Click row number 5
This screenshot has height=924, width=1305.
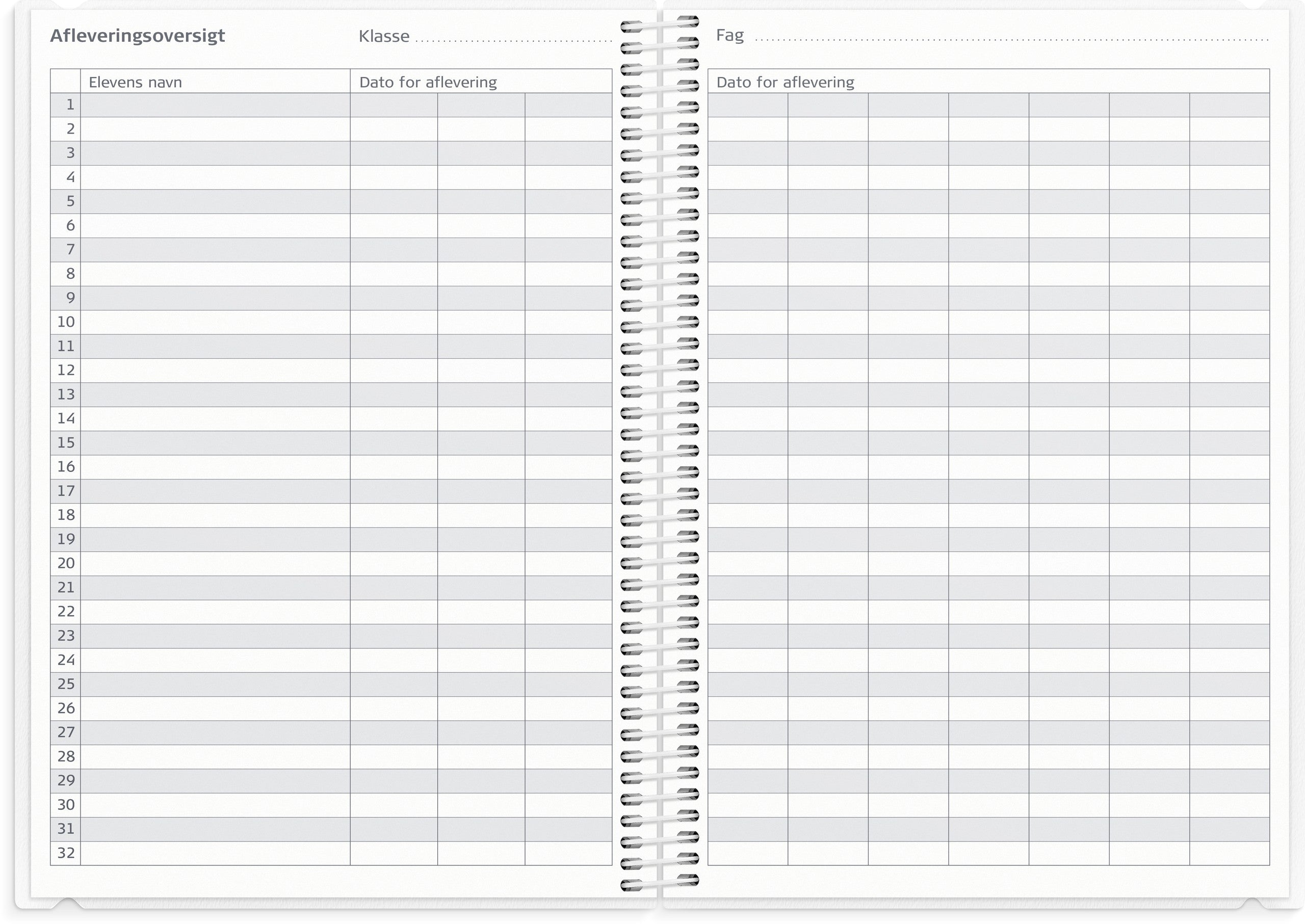(70, 201)
